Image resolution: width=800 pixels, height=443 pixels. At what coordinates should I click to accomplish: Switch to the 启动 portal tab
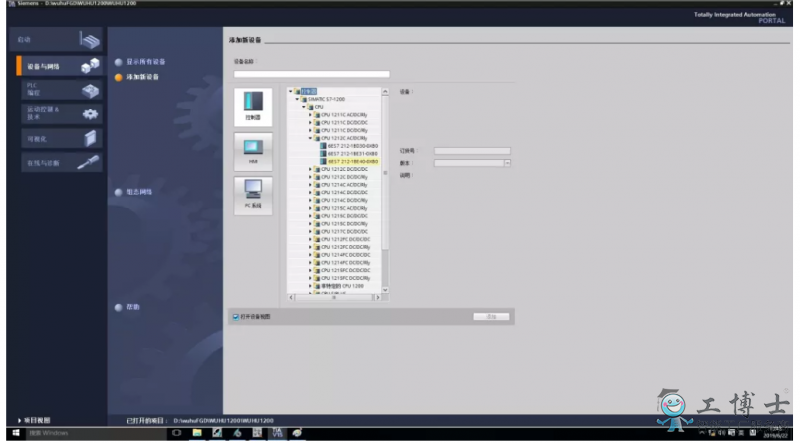click(56, 40)
